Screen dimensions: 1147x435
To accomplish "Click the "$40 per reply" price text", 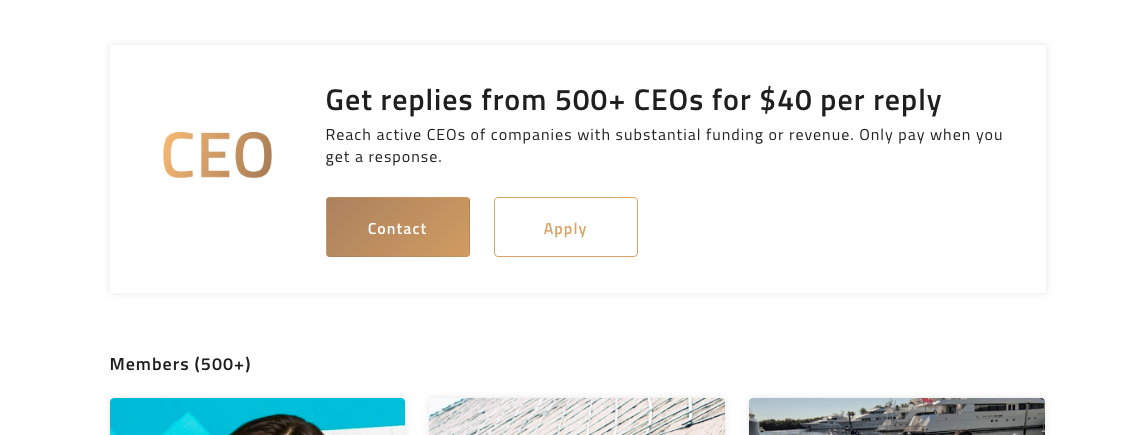I will (x=850, y=100).
